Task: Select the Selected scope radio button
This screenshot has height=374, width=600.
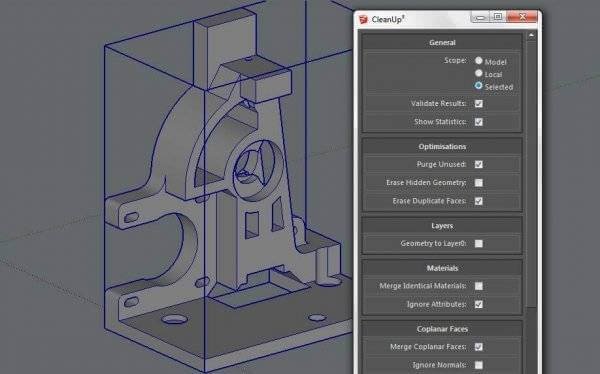Action: pyautogui.click(x=479, y=86)
